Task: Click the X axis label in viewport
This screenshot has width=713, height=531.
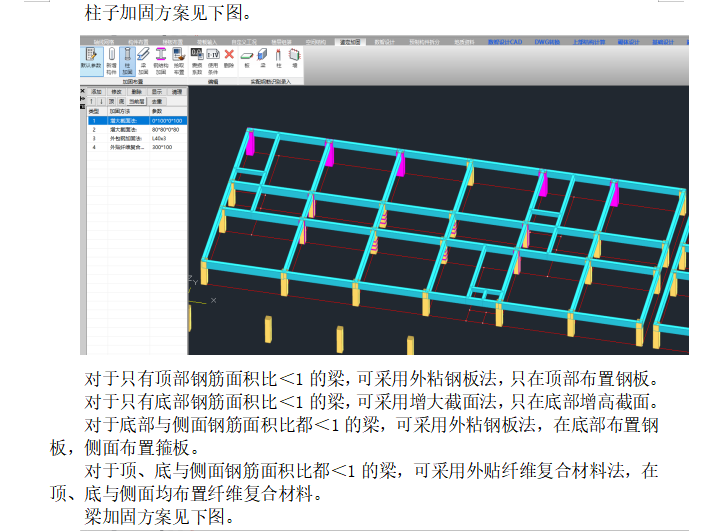Action: click(213, 300)
